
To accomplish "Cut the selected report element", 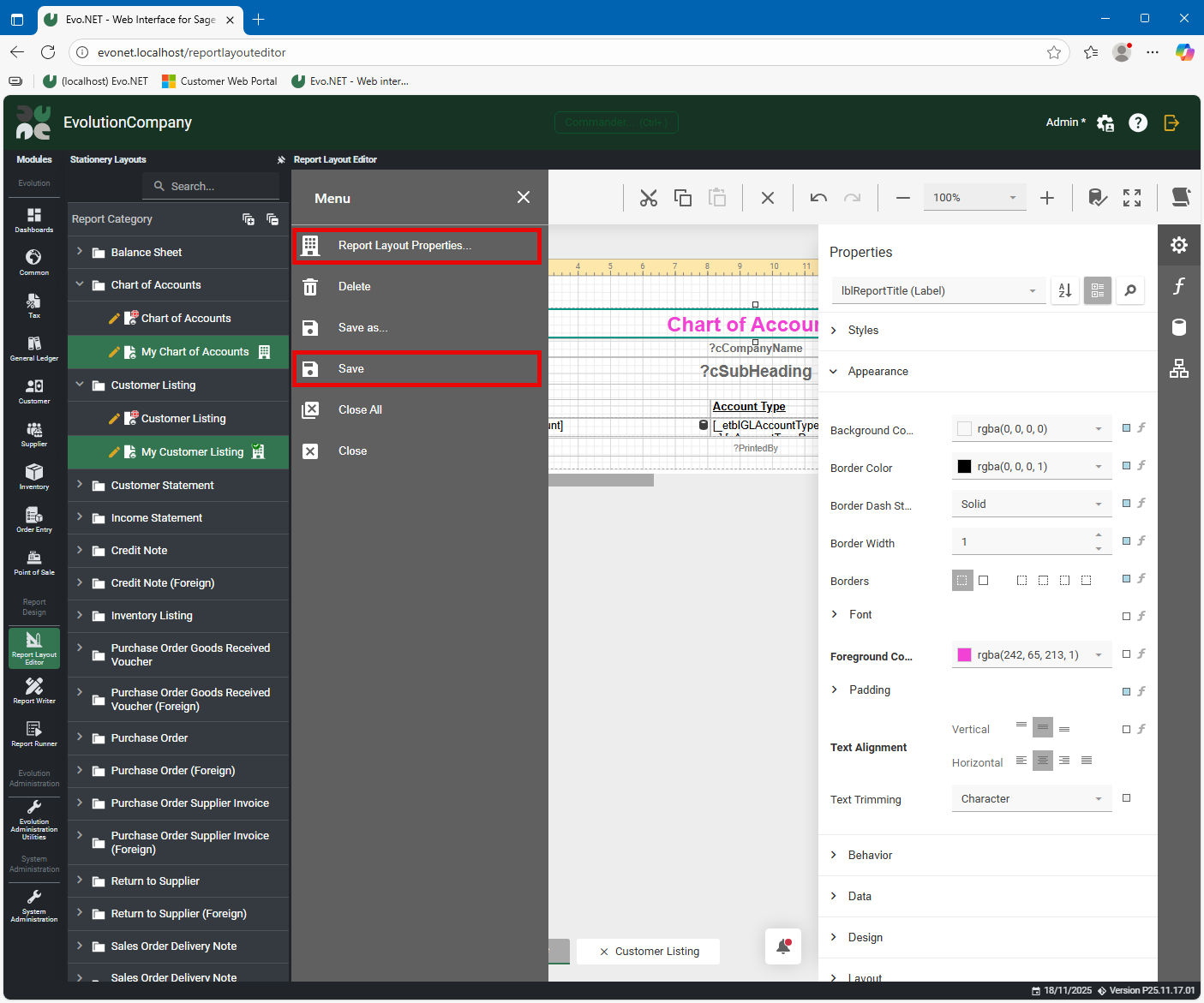I will point(649,197).
